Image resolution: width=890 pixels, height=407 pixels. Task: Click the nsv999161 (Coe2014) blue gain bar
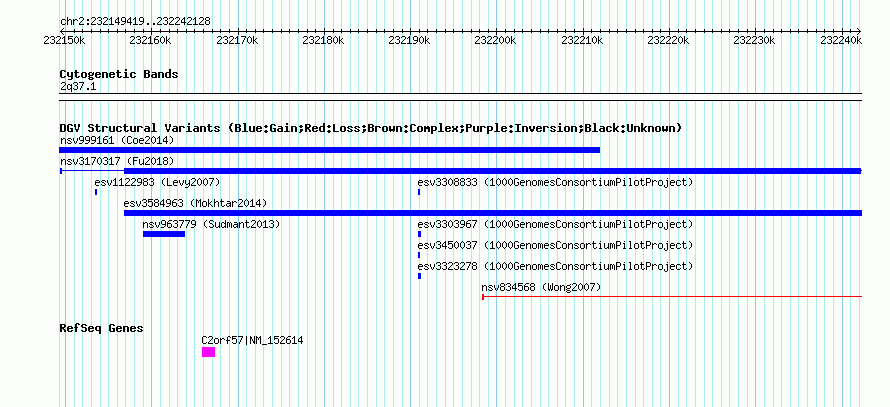pos(329,150)
